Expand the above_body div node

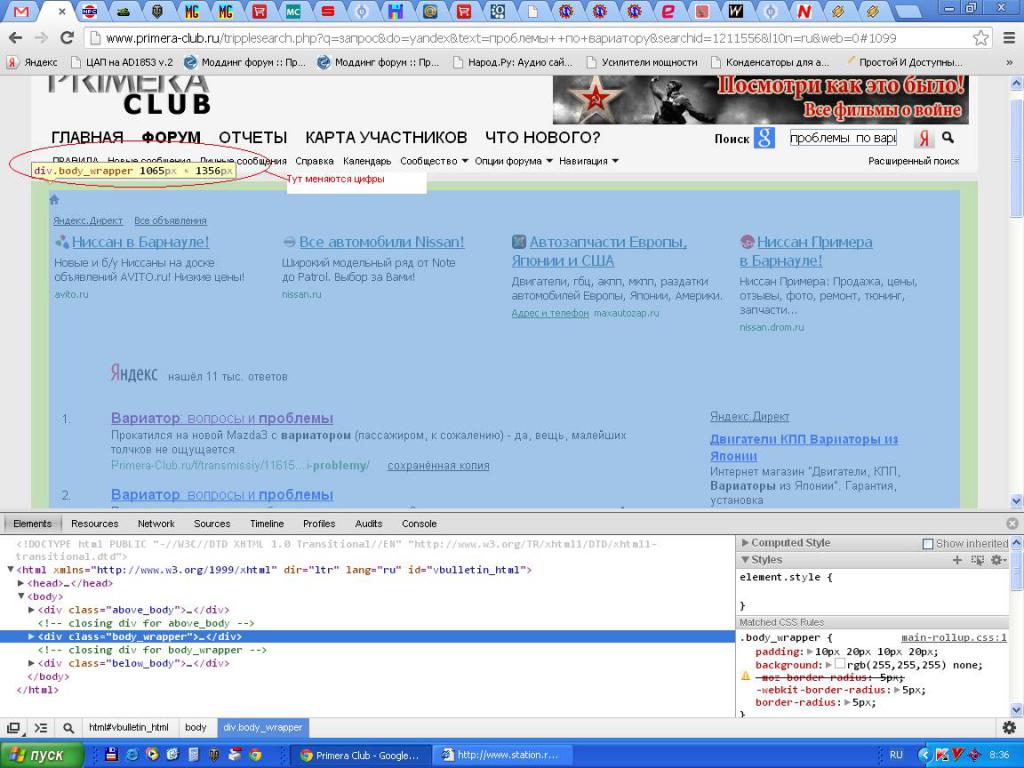(31, 610)
